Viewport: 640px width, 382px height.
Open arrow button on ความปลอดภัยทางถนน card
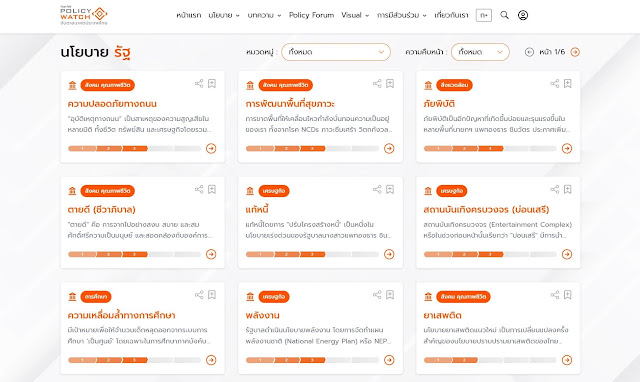click(x=211, y=149)
